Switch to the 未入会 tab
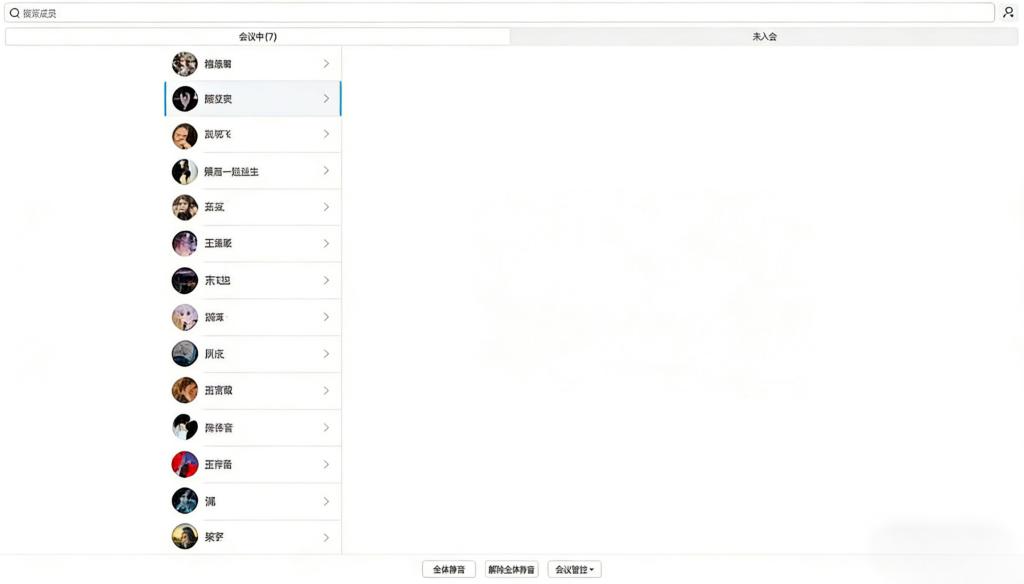This screenshot has height=584, width=1024. 764,37
